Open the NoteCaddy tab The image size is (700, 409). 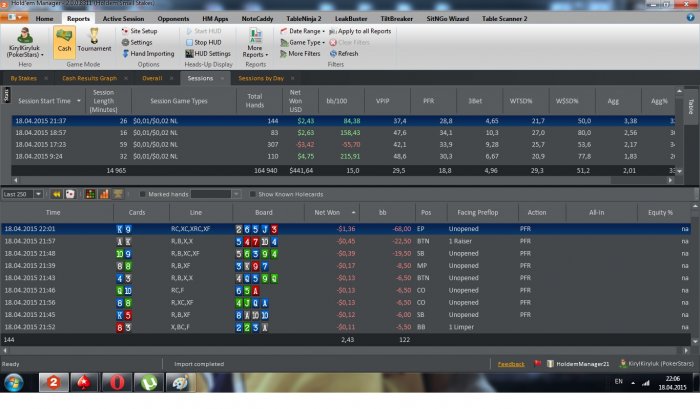point(257,19)
